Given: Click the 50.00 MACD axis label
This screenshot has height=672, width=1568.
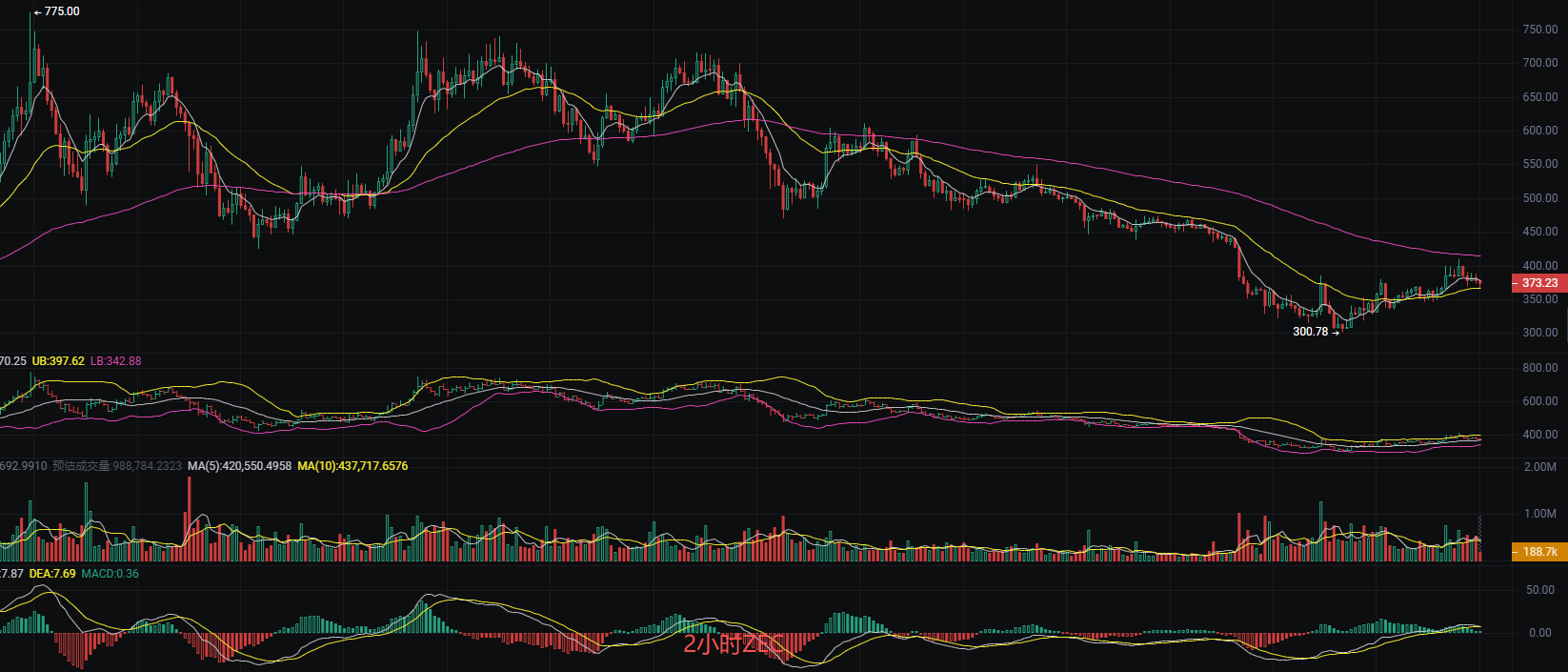Looking at the screenshot, I should (1539, 590).
